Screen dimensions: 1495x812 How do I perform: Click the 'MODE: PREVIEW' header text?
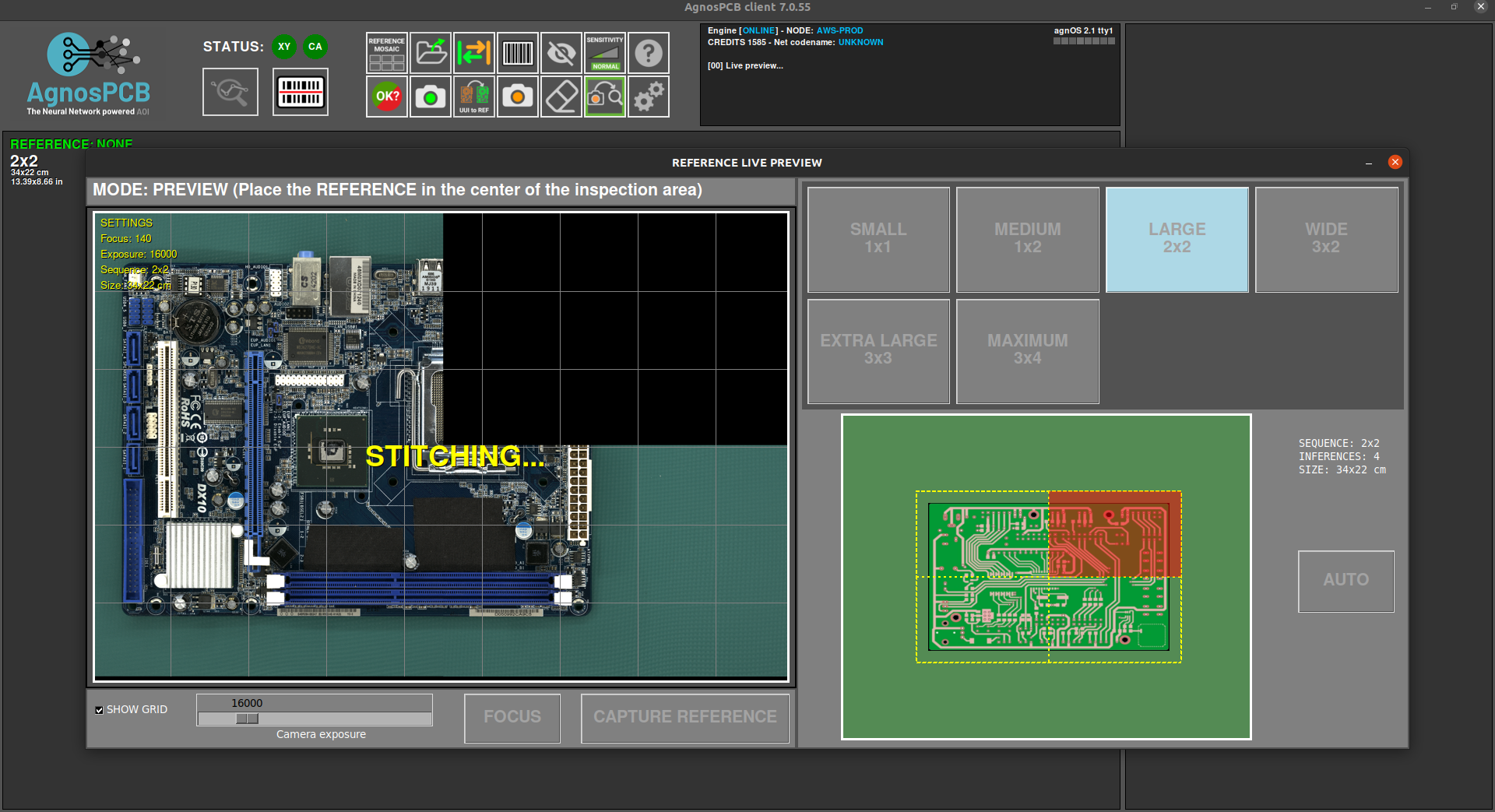[x=160, y=190]
